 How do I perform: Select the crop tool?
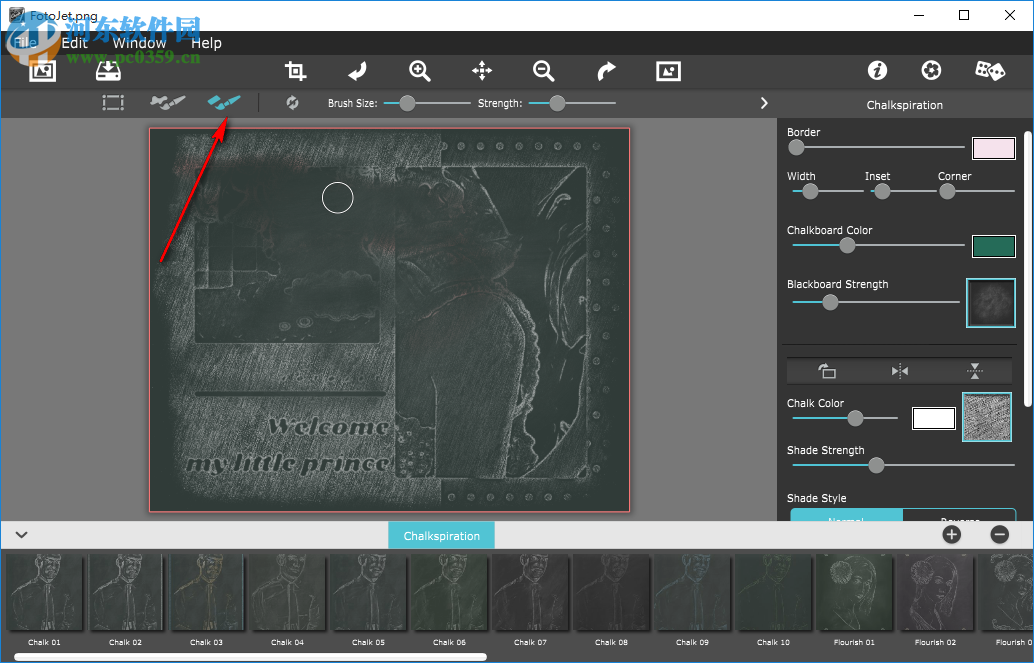pos(295,71)
